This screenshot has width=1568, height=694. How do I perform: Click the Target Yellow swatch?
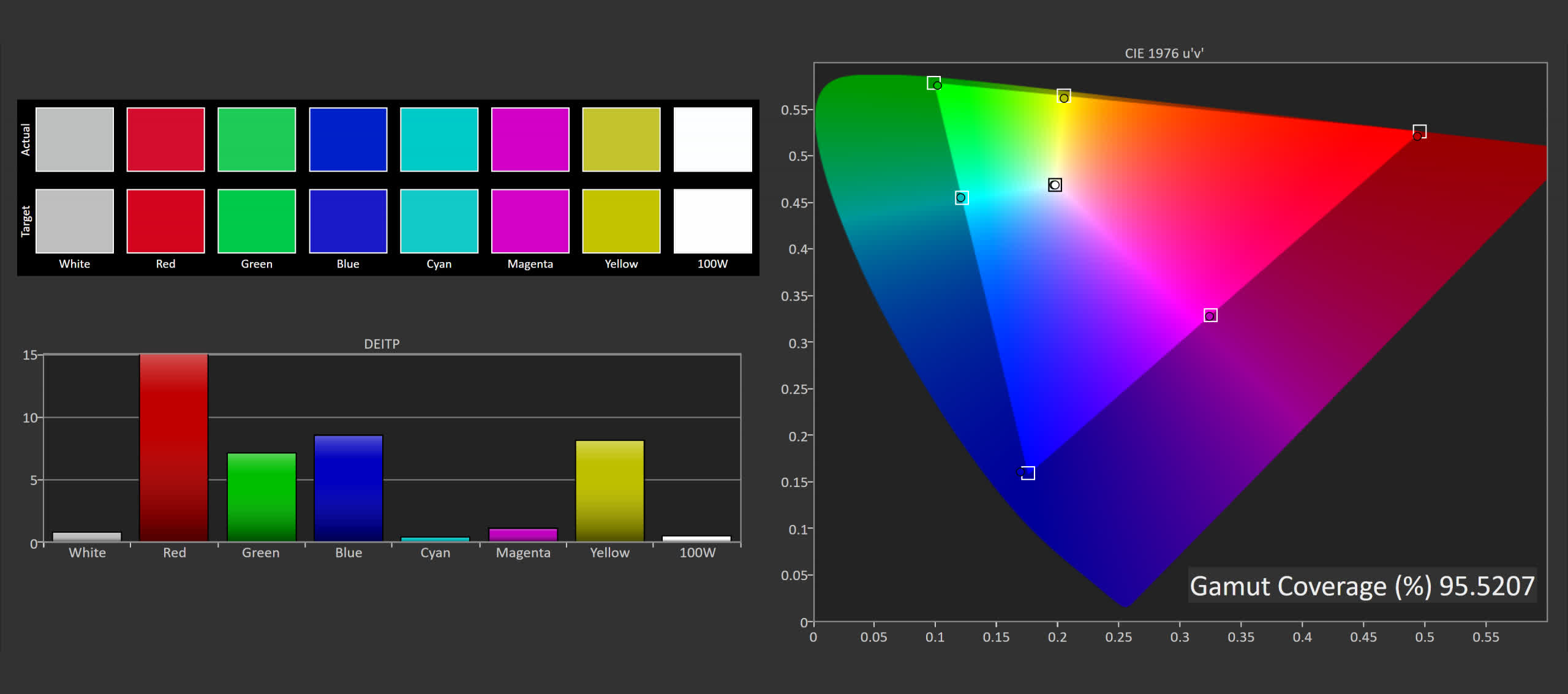pyautogui.click(x=621, y=221)
